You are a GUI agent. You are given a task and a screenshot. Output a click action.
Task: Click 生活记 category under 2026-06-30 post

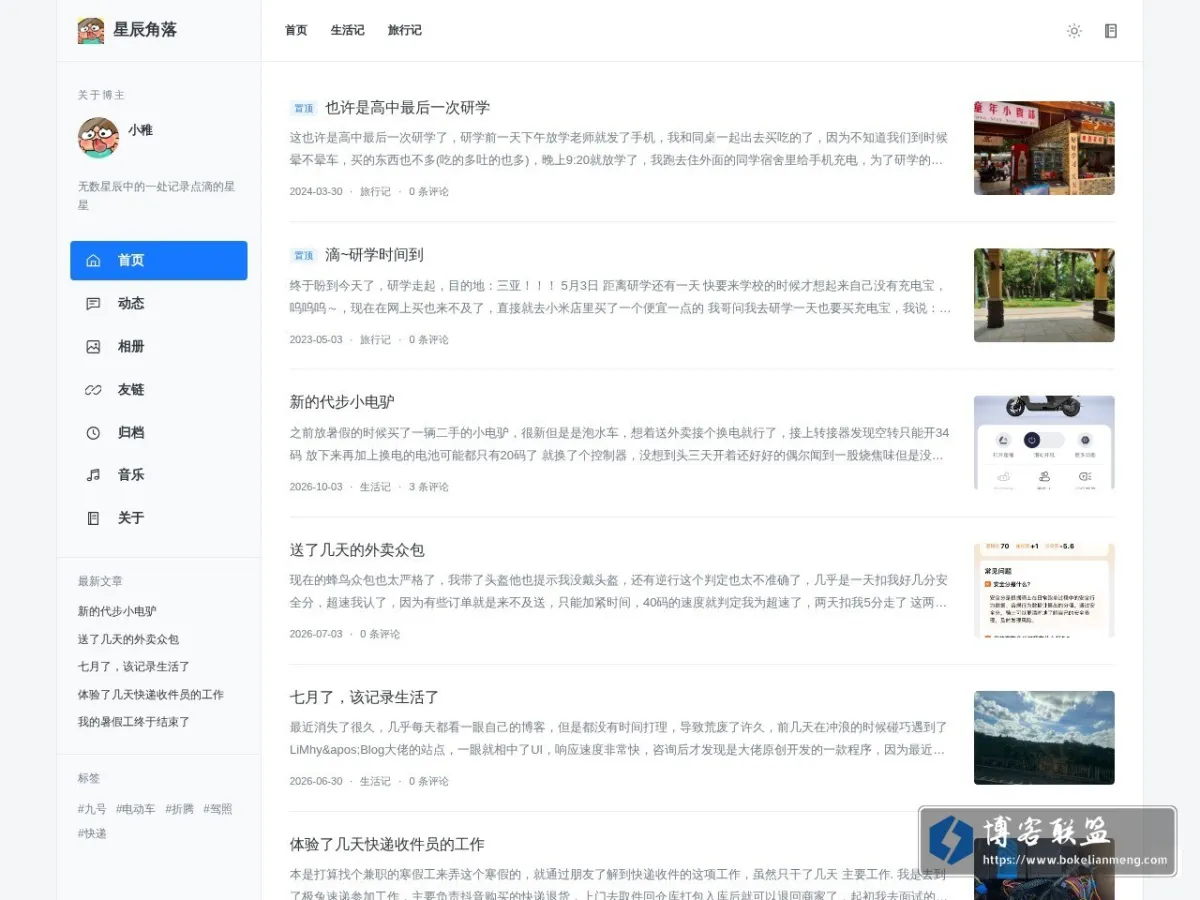tap(375, 782)
